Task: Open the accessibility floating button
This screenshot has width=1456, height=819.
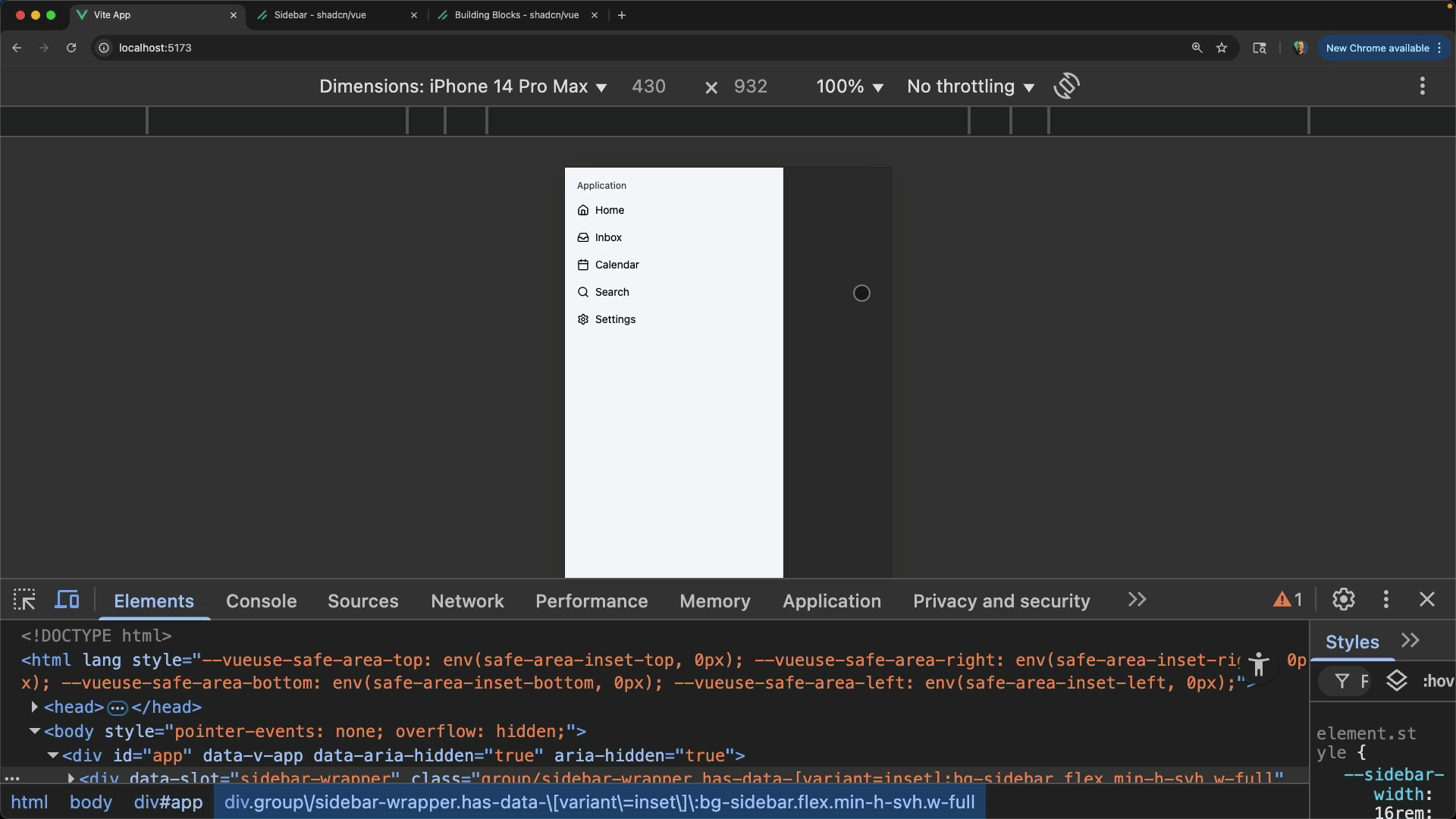Action: (x=1259, y=665)
